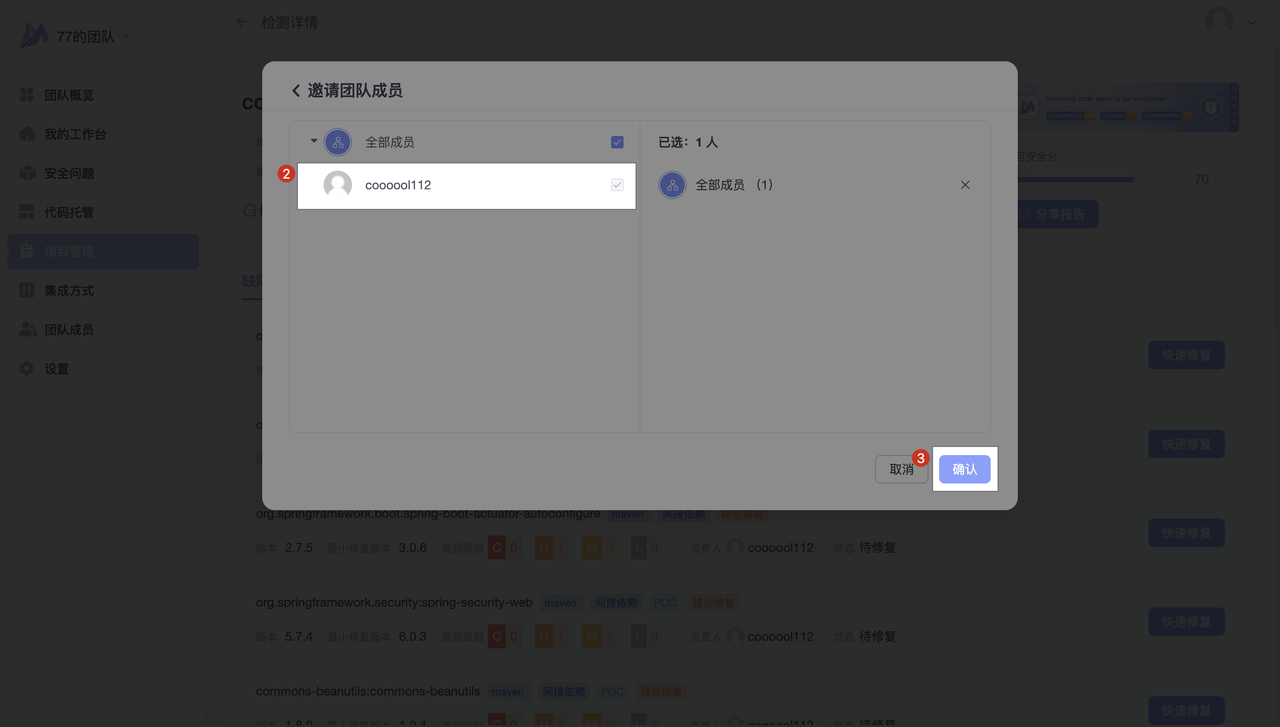Collapse the 全部成员 tree arrow

(x=314, y=141)
